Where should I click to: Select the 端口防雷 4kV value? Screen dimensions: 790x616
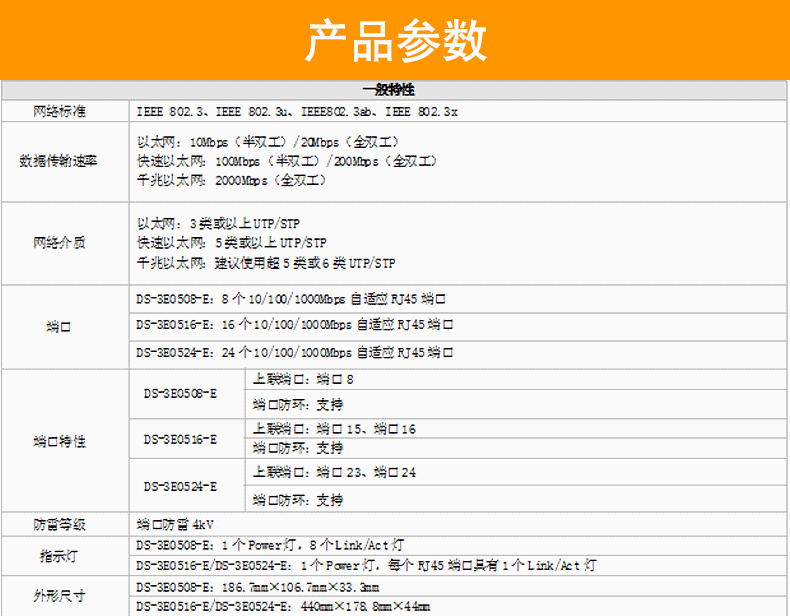(175, 525)
